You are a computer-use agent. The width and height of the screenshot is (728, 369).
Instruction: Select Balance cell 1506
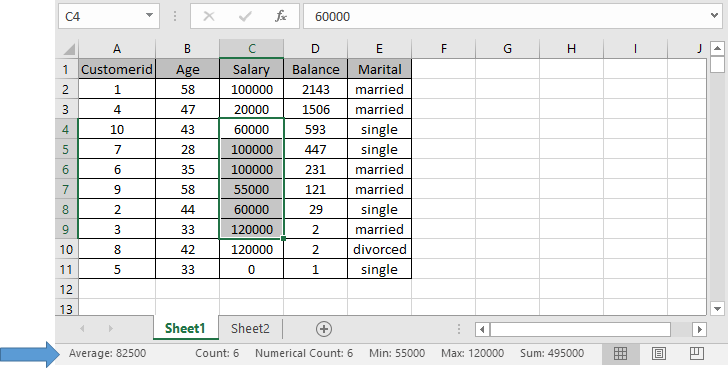pyautogui.click(x=315, y=109)
